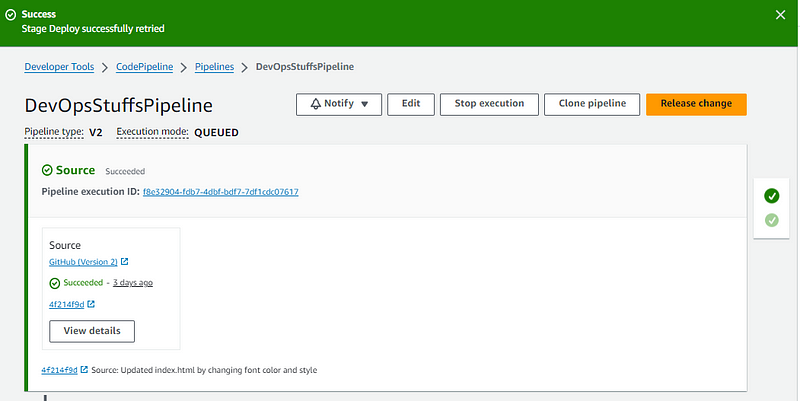Open commit 4f214f9d link beside the commit message
Screen dimensions: 800x401
click(x=59, y=370)
